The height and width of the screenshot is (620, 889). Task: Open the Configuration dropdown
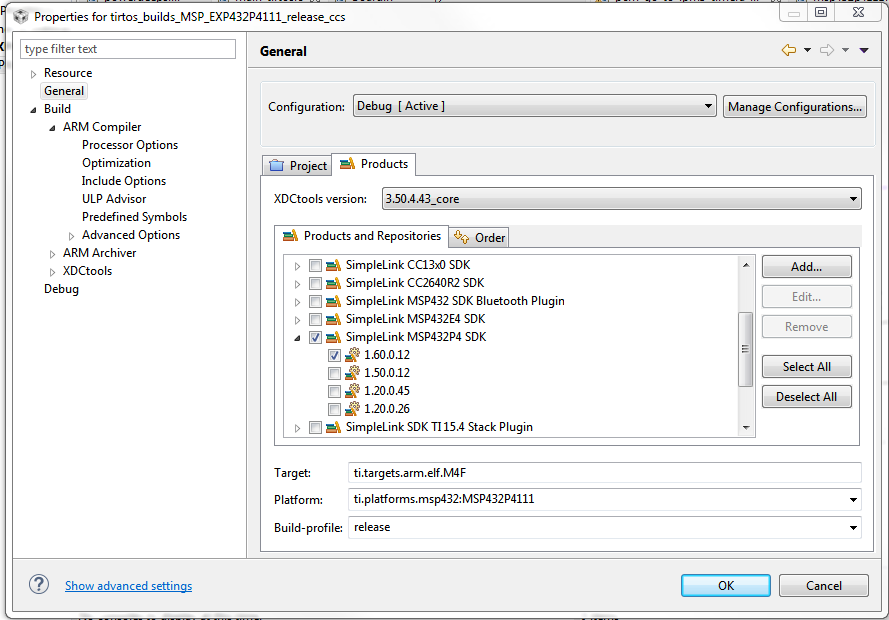535,106
